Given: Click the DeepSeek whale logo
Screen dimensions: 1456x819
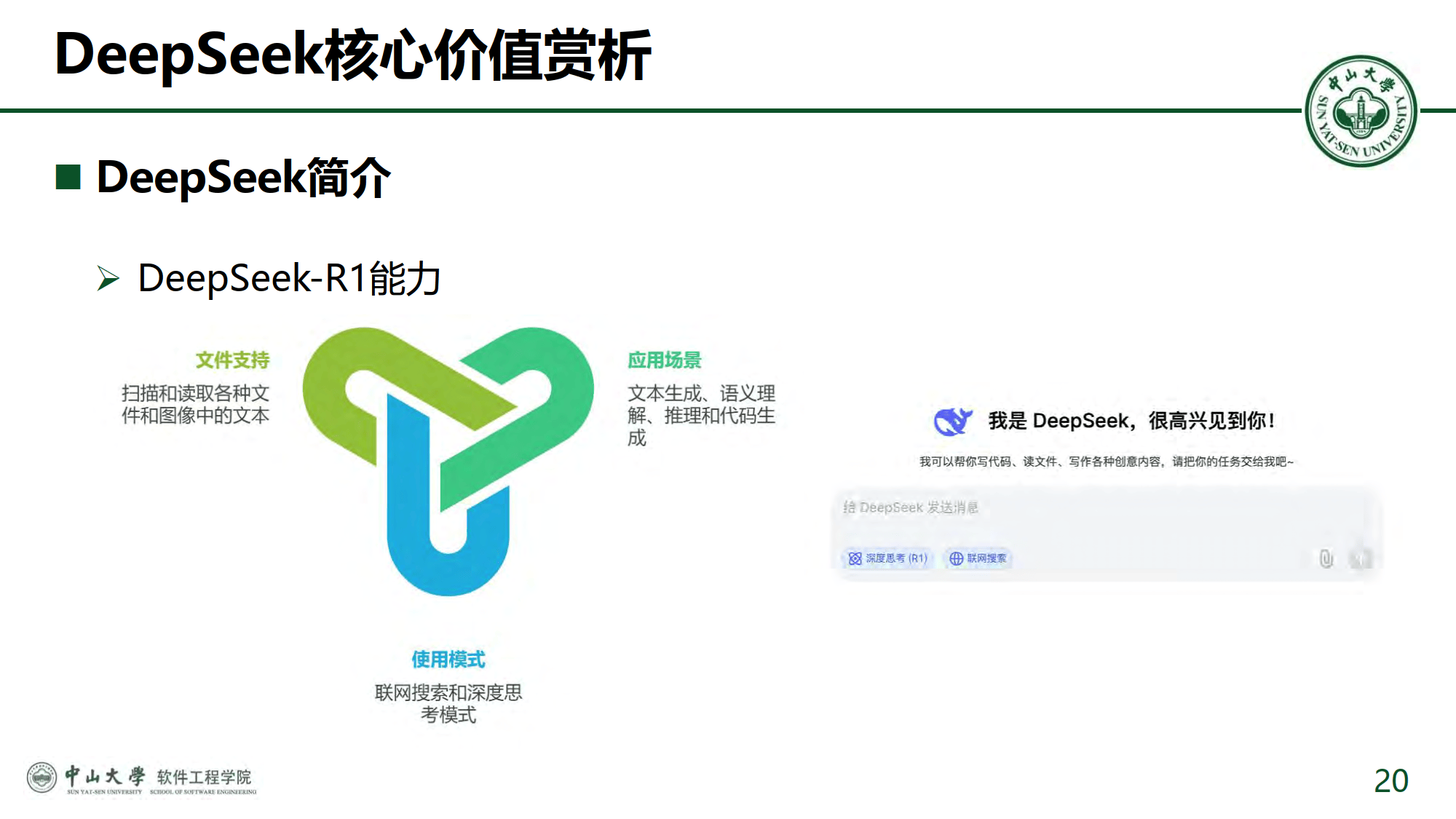Looking at the screenshot, I should click(x=953, y=421).
